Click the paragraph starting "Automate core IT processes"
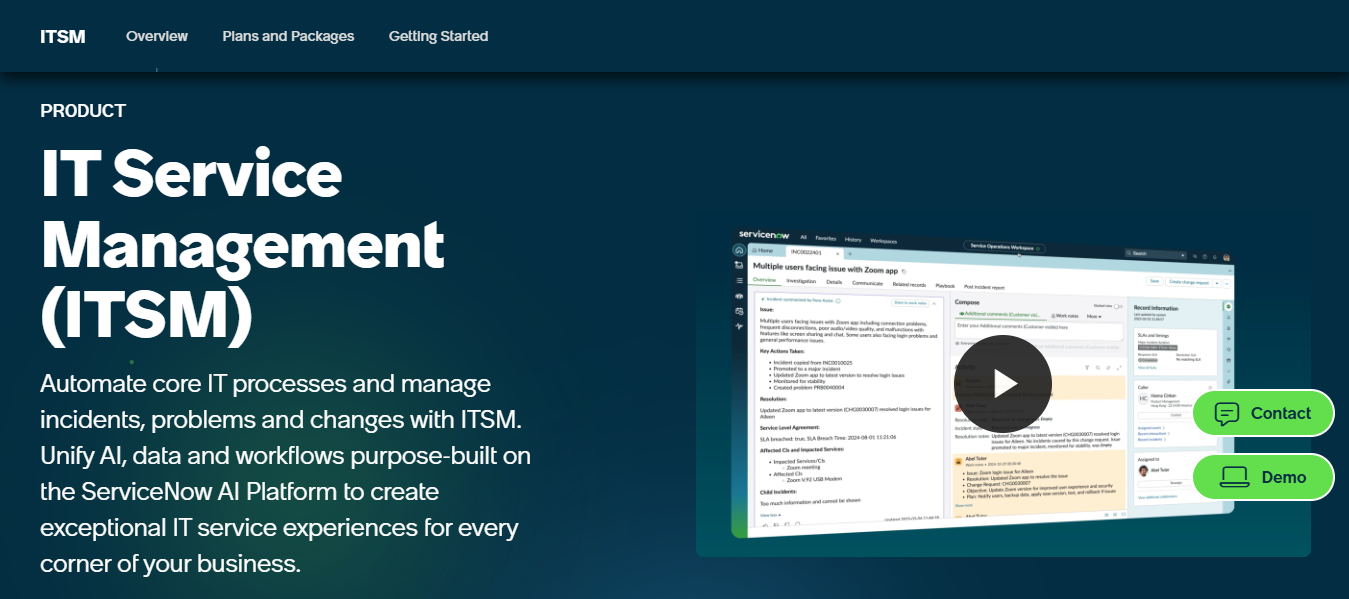Viewport: 1349px width, 599px height. (285, 473)
